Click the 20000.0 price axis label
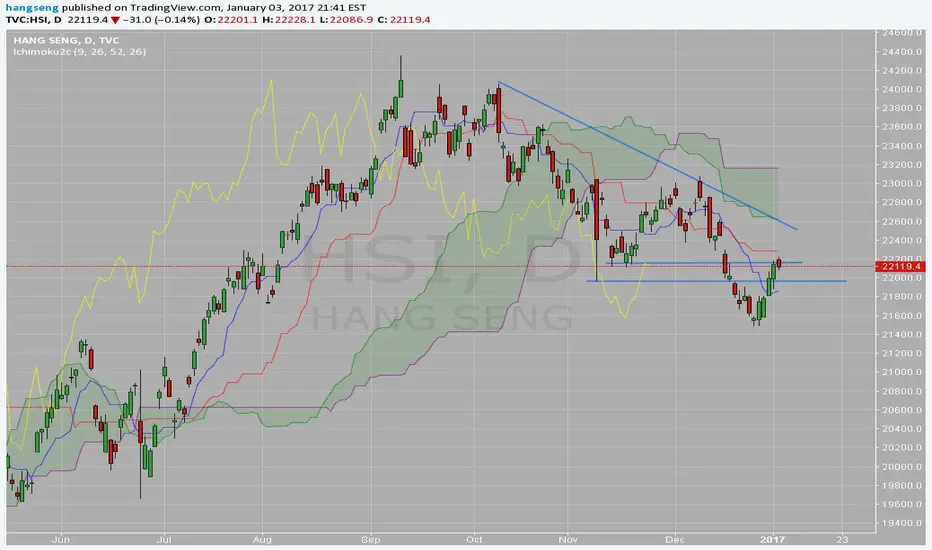This screenshot has width=932, height=550. click(902, 467)
